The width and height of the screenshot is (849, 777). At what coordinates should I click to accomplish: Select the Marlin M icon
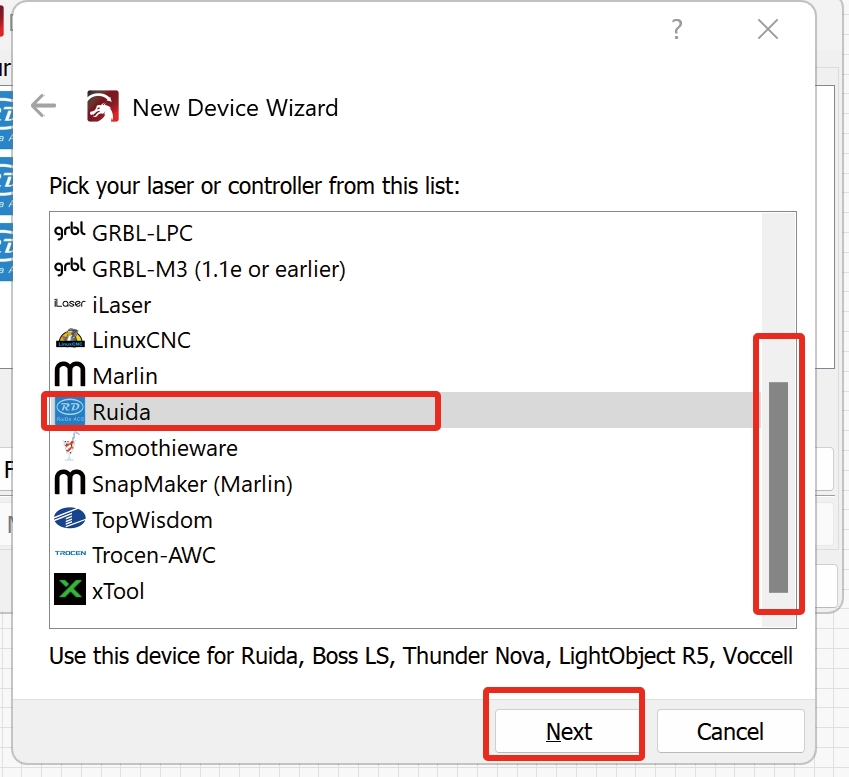tap(70, 375)
